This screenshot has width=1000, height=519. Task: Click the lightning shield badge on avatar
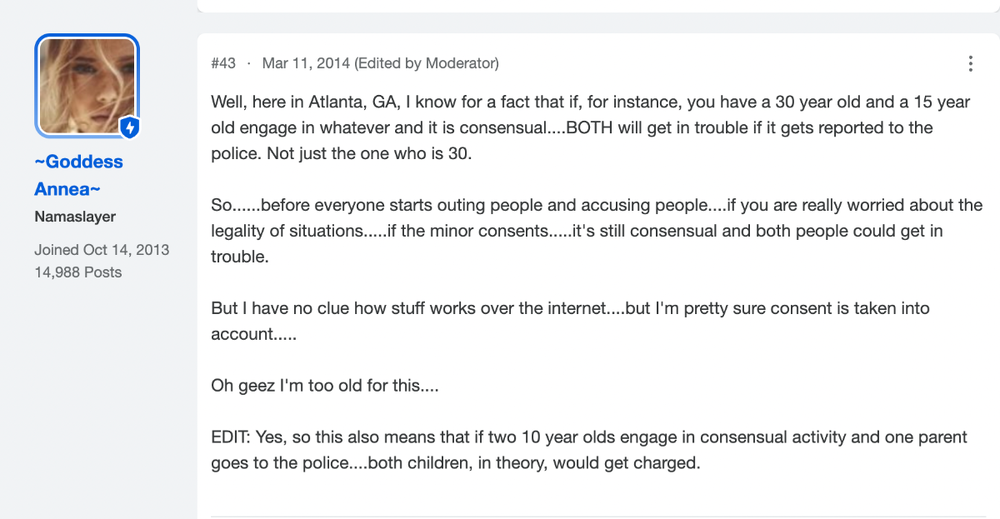pos(130,128)
